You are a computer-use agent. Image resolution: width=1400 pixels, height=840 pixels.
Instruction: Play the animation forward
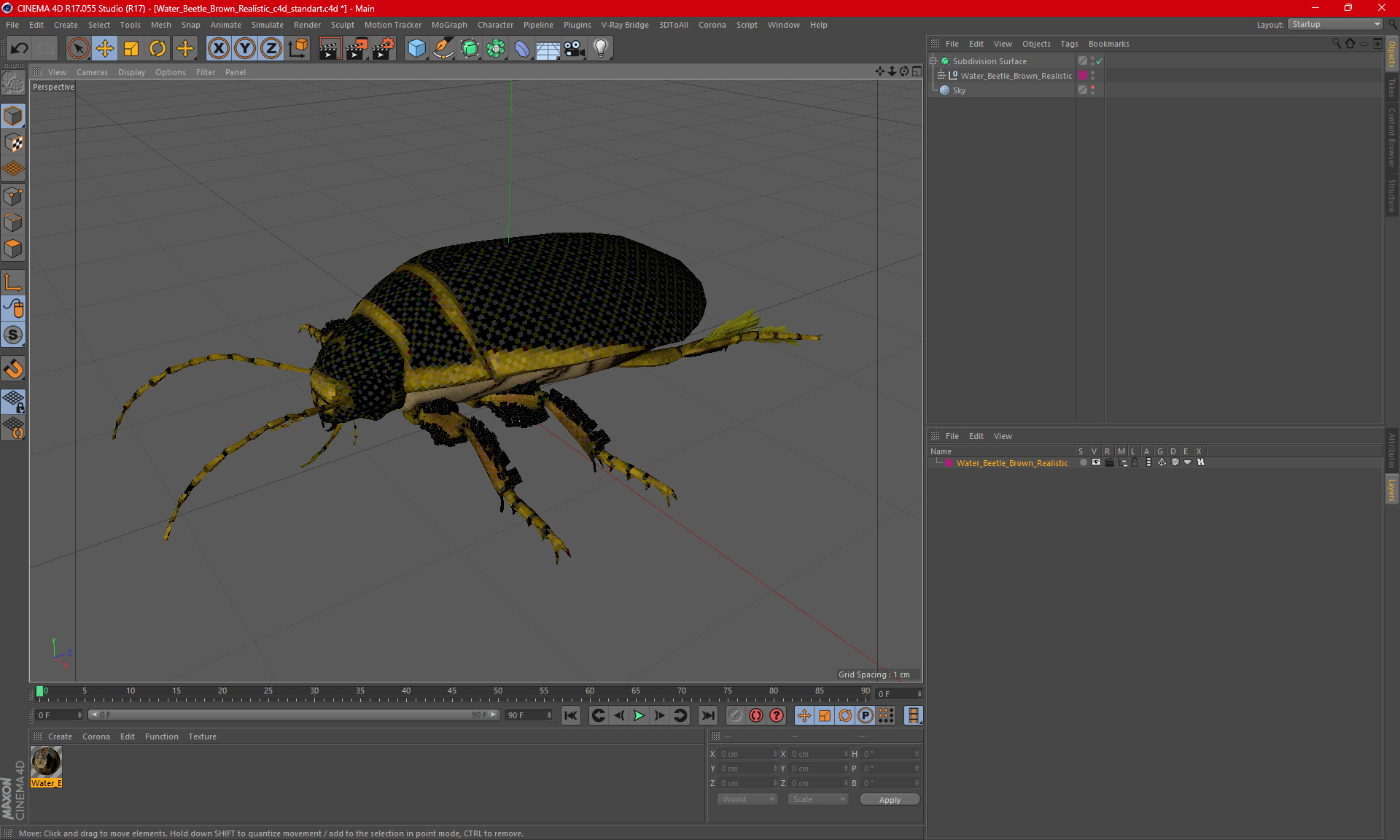[639, 715]
